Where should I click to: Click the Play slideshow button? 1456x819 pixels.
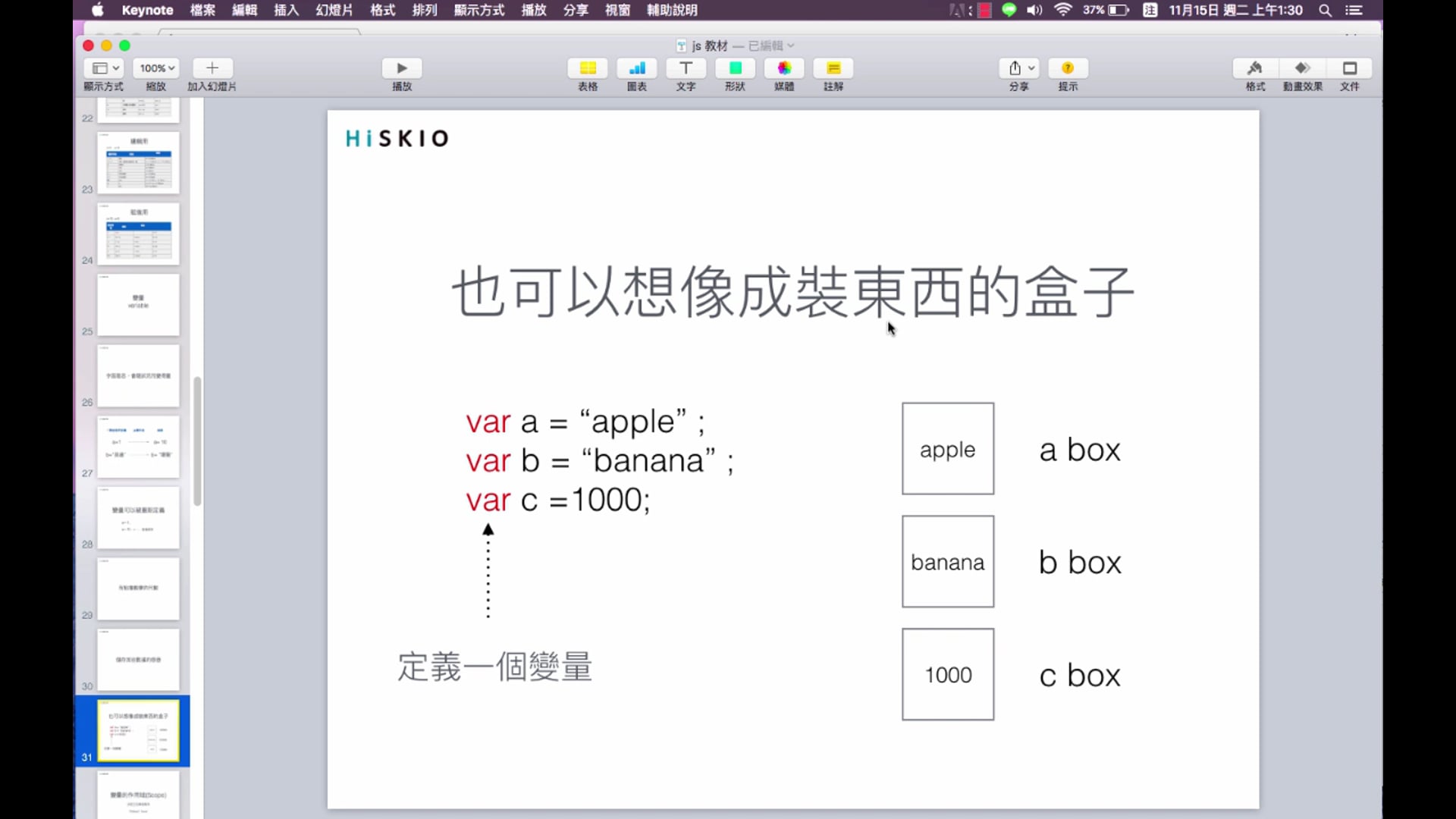pyautogui.click(x=402, y=68)
